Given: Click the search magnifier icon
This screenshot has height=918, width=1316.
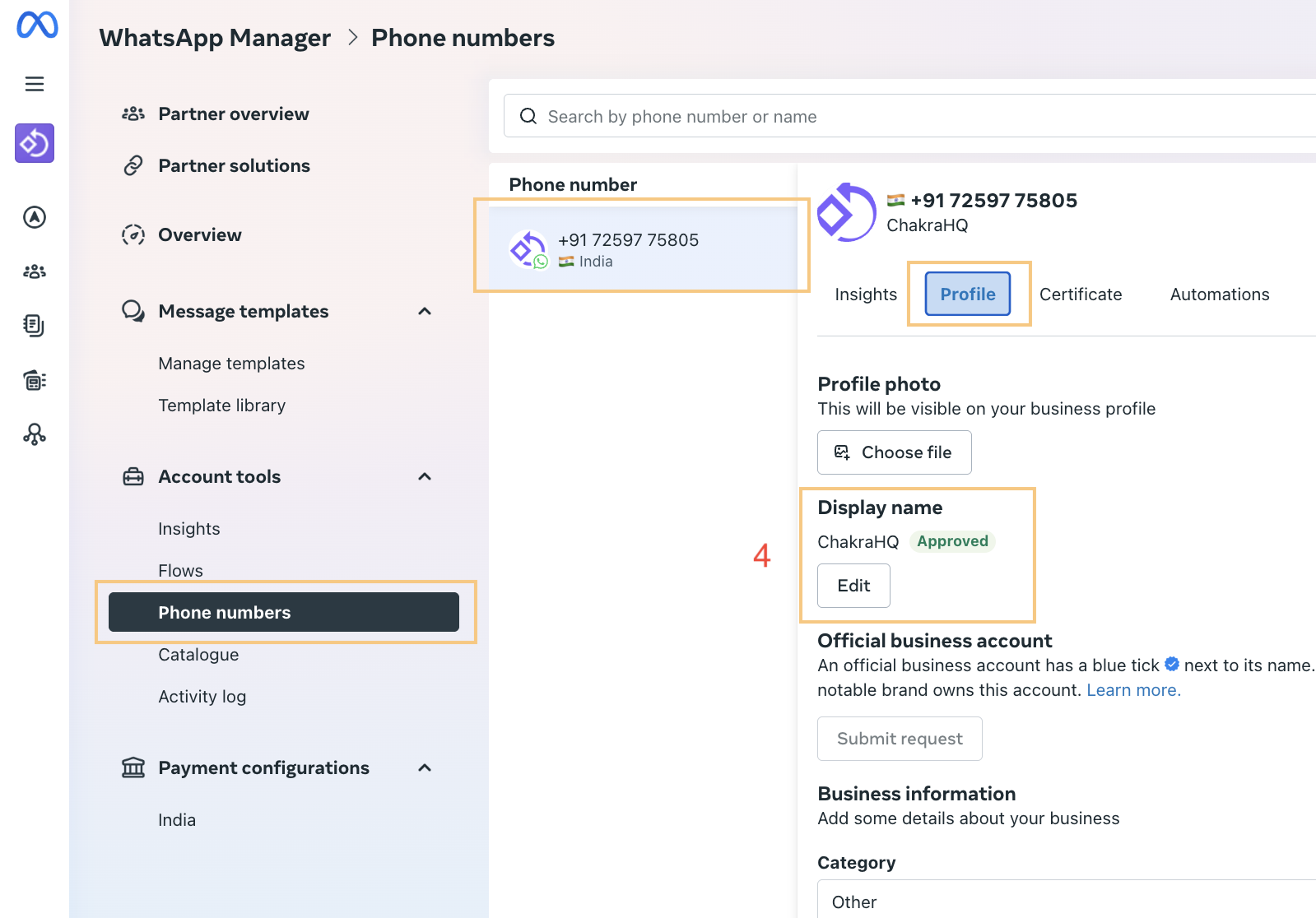Looking at the screenshot, I should 528,116.
